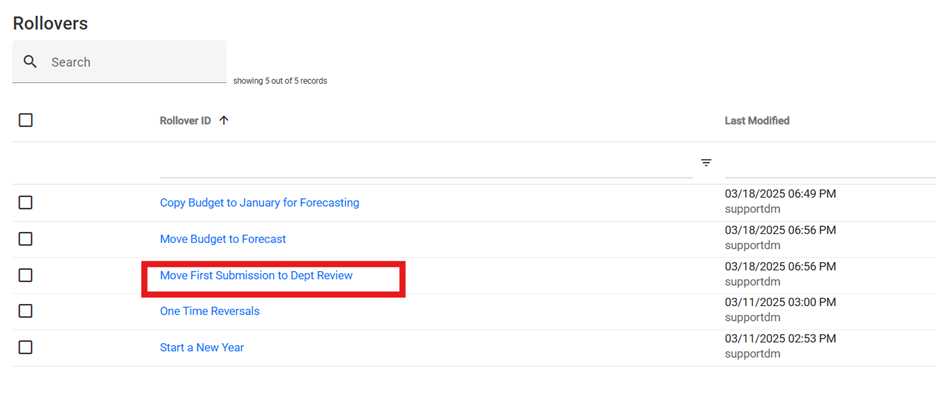The image size is (936, 420).
Task: Check the Start a New Year row checkbox
Action: (x=26, y=347)
